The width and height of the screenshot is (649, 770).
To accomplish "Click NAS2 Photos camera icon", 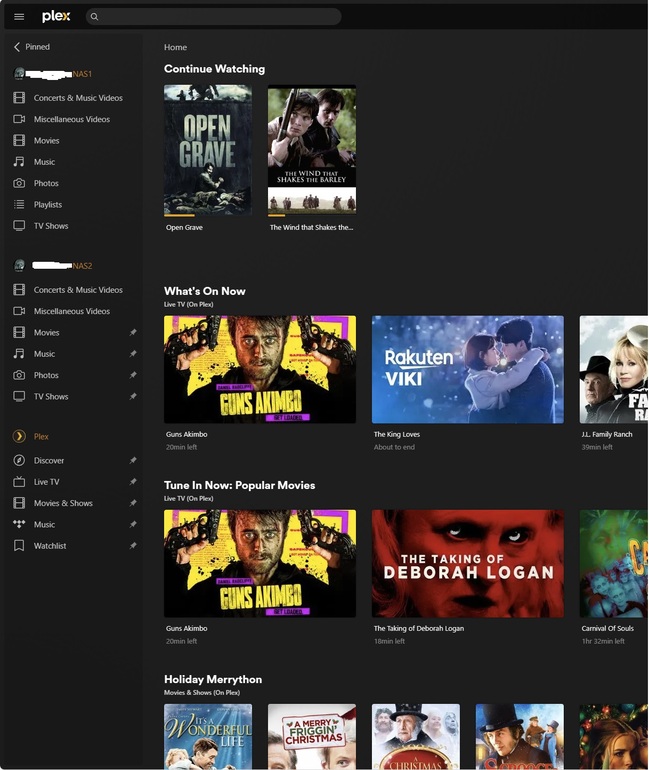I will click(x=19, y=375).
